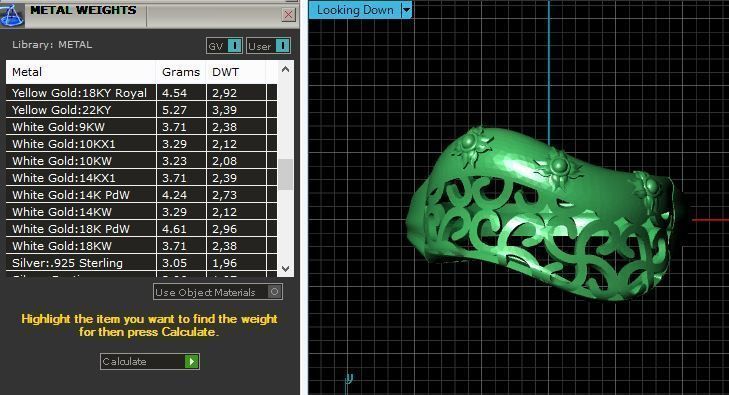This screenshot has height=395, width=729.
Task: Select the White Gold:18KW row
Action: click(x=141, y=246)
